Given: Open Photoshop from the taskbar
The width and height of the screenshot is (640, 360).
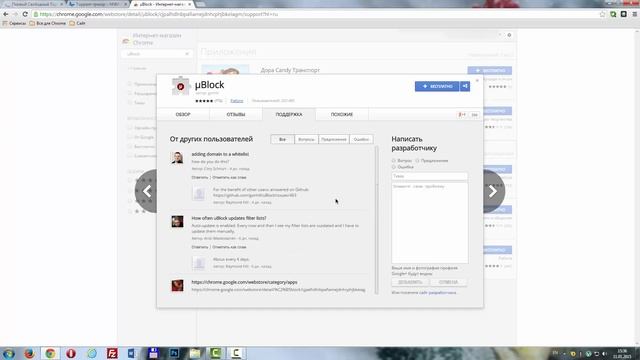Looking at the screenshot, I should pos(174,353).
